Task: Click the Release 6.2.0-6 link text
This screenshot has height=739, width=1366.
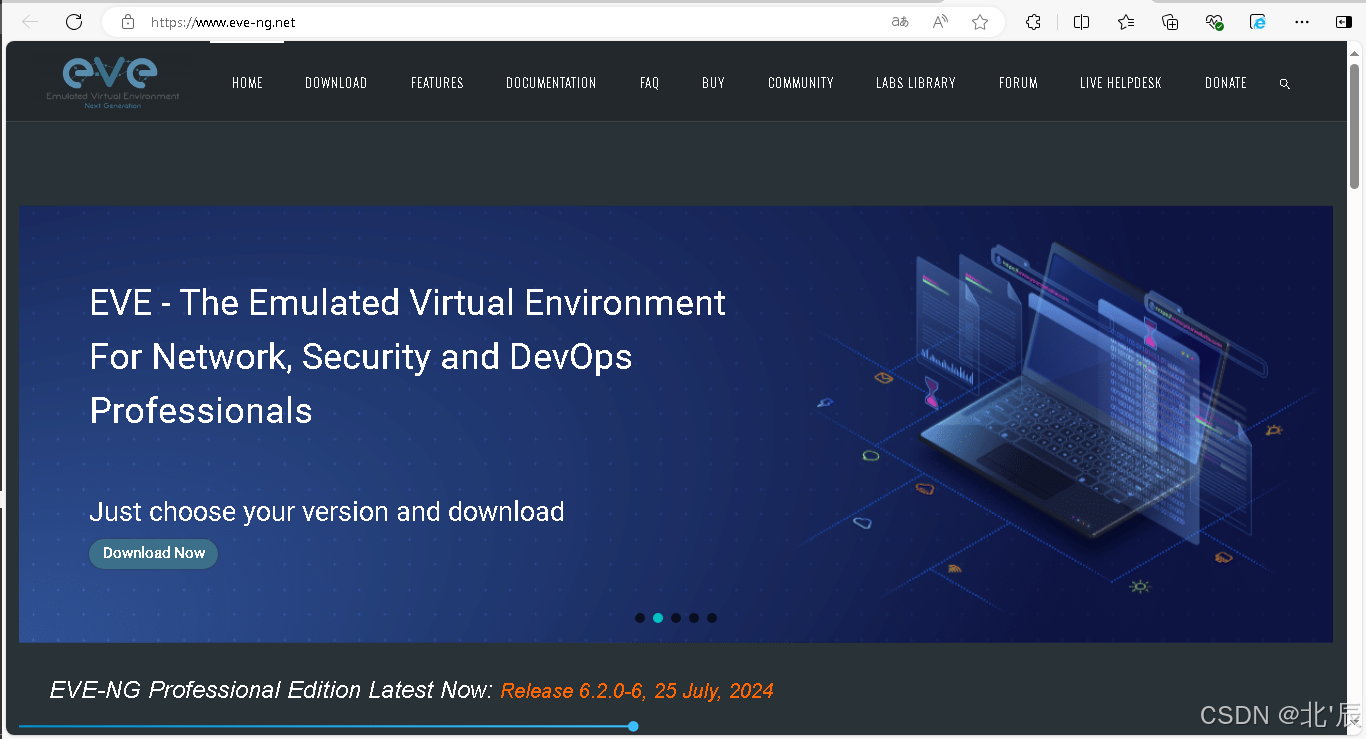Action: [637, 691]
